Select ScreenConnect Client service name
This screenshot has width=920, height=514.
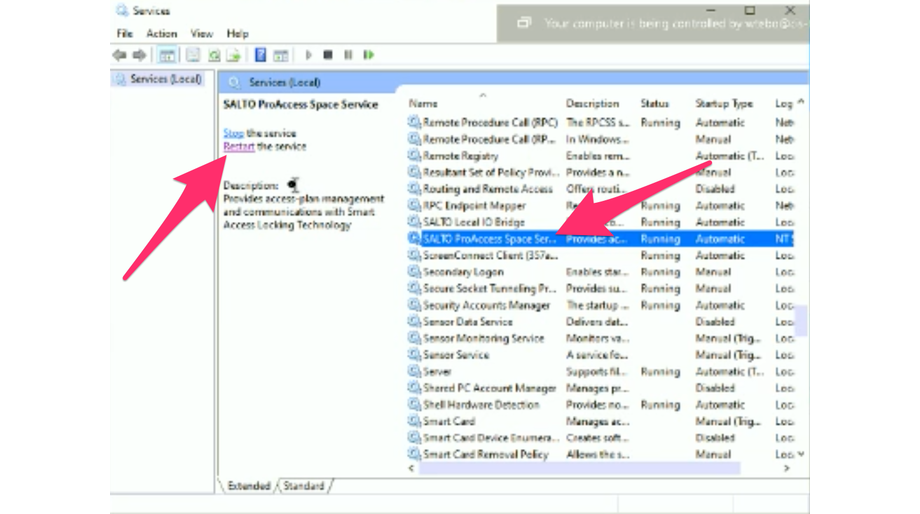click(x=490, y=255)
